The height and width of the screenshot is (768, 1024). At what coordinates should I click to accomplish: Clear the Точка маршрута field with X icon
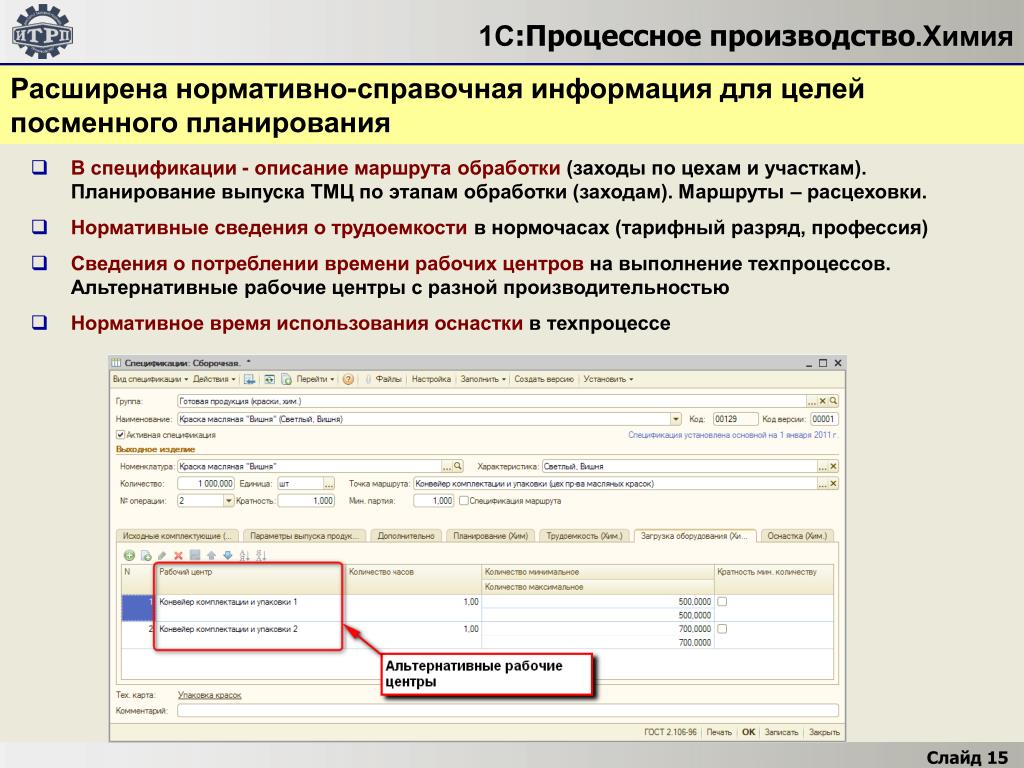coord(833,484)
